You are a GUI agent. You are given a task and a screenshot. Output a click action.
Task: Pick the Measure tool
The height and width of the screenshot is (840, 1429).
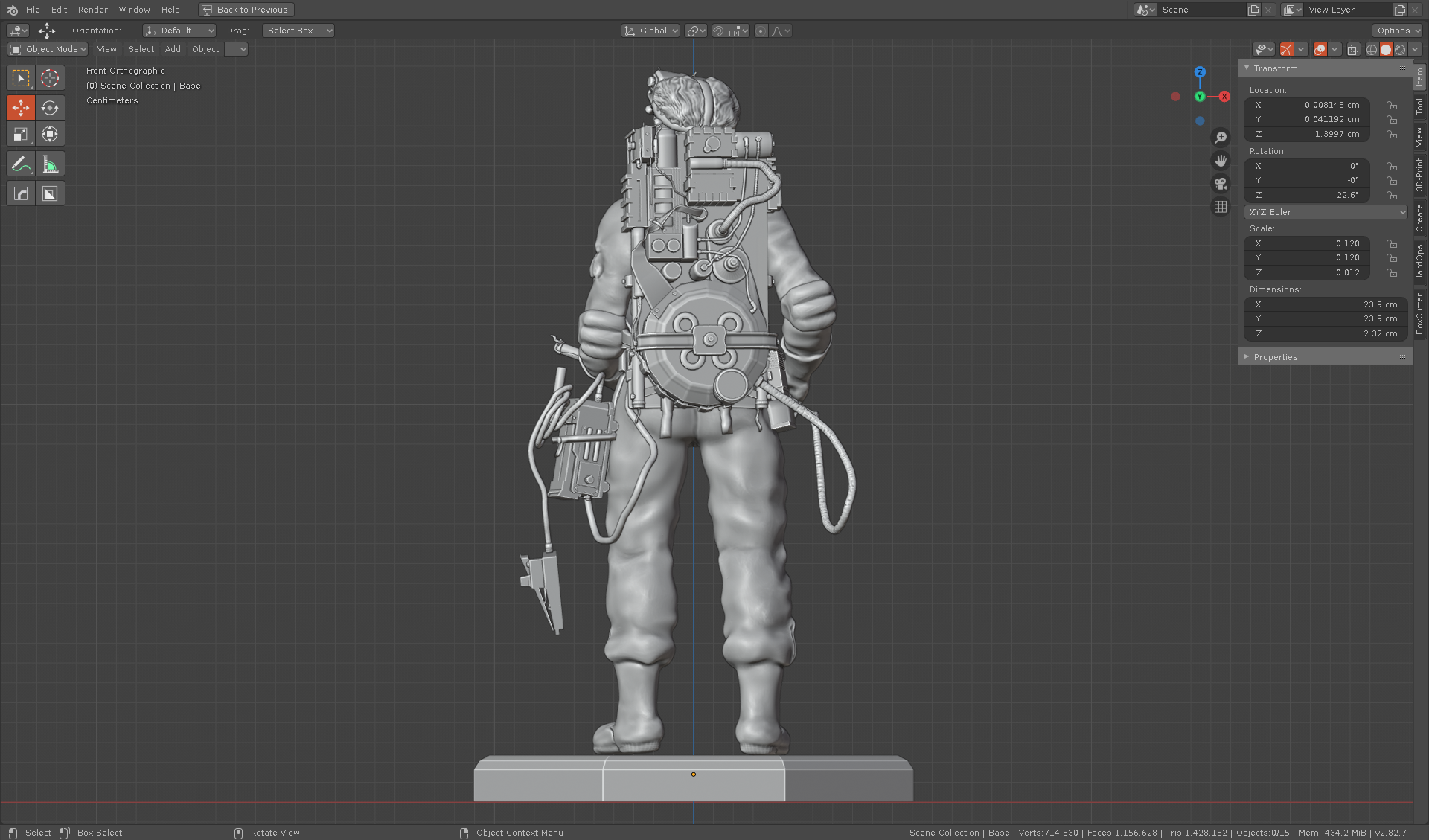(50, 163)
